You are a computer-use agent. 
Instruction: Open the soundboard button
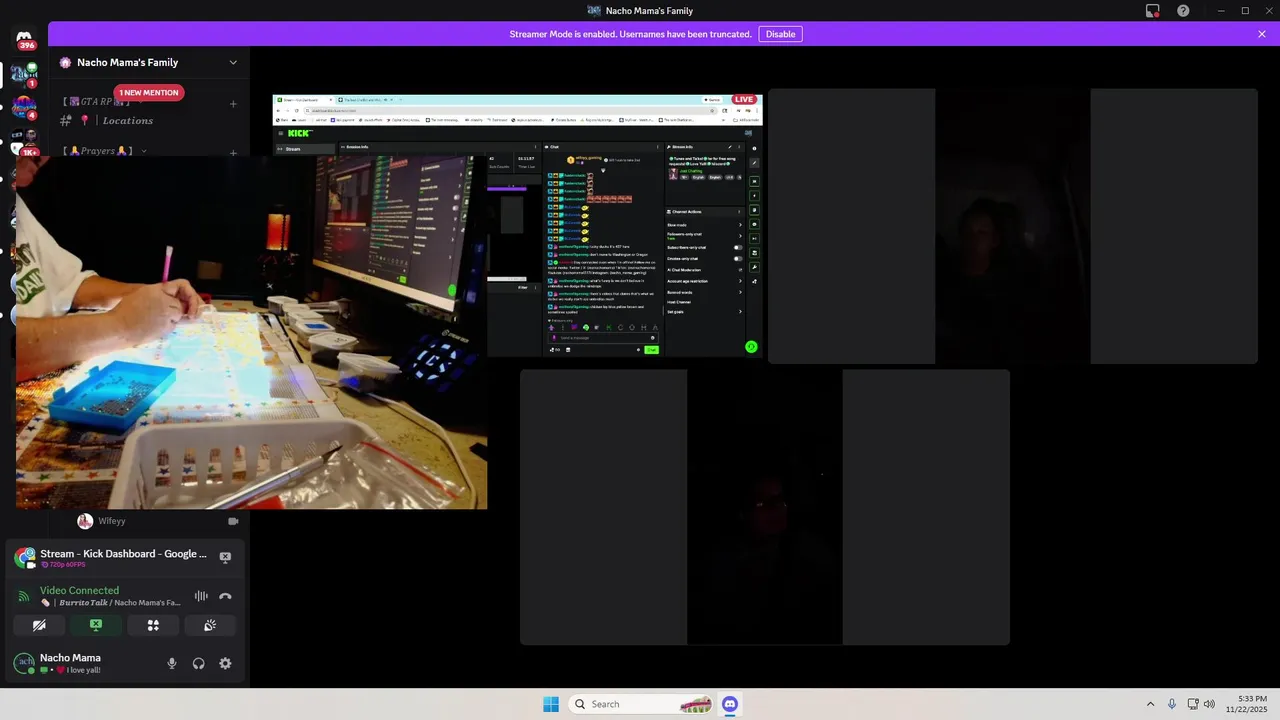(x=210, y=625)
